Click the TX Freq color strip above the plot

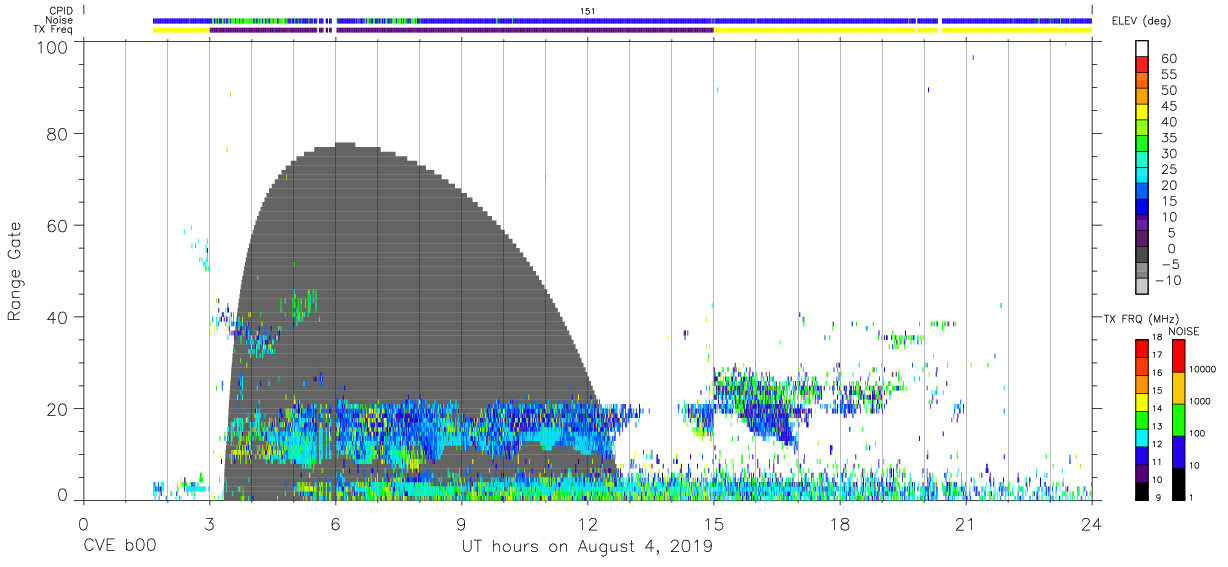click(x=622, y=30)
